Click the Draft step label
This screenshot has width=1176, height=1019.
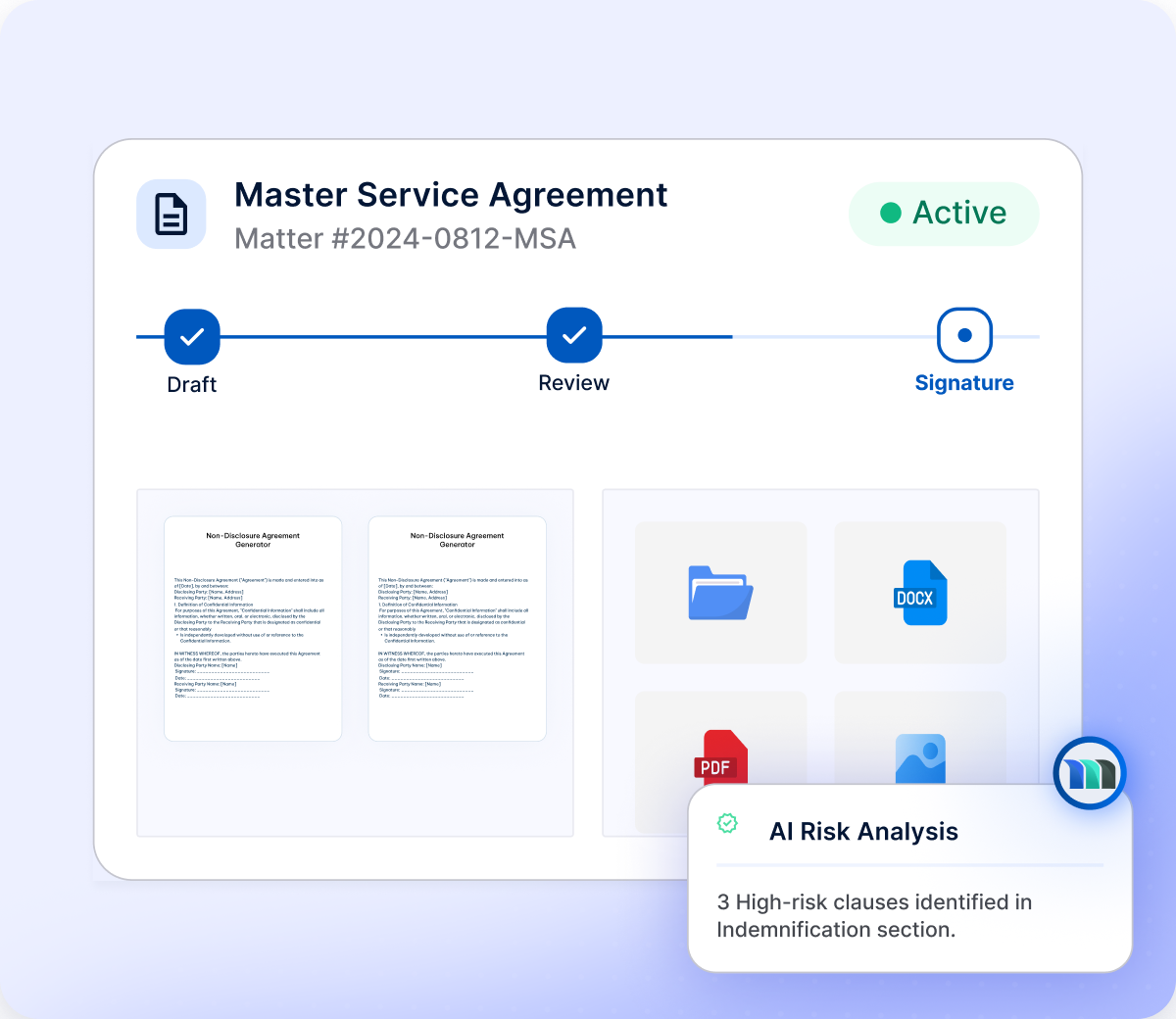192,384
